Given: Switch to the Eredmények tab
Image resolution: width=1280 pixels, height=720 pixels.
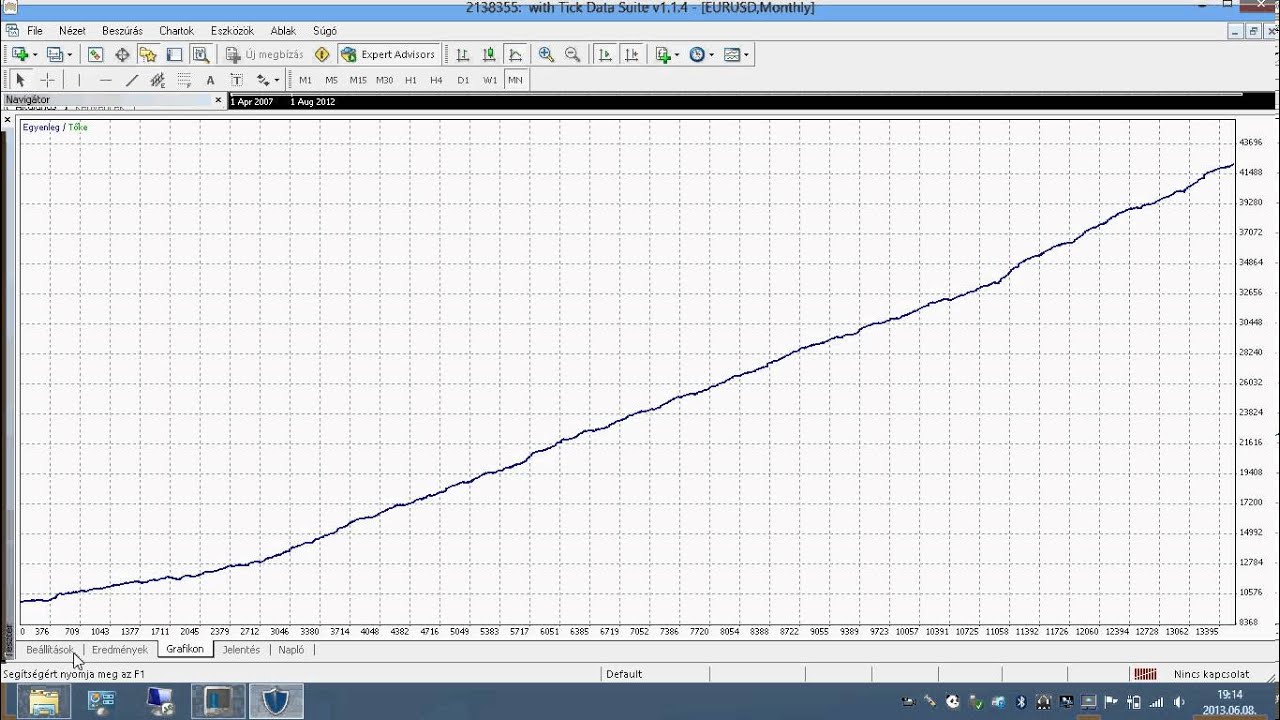Looking at the screenshot, I should pyautogui.click(x=120, y=650).
